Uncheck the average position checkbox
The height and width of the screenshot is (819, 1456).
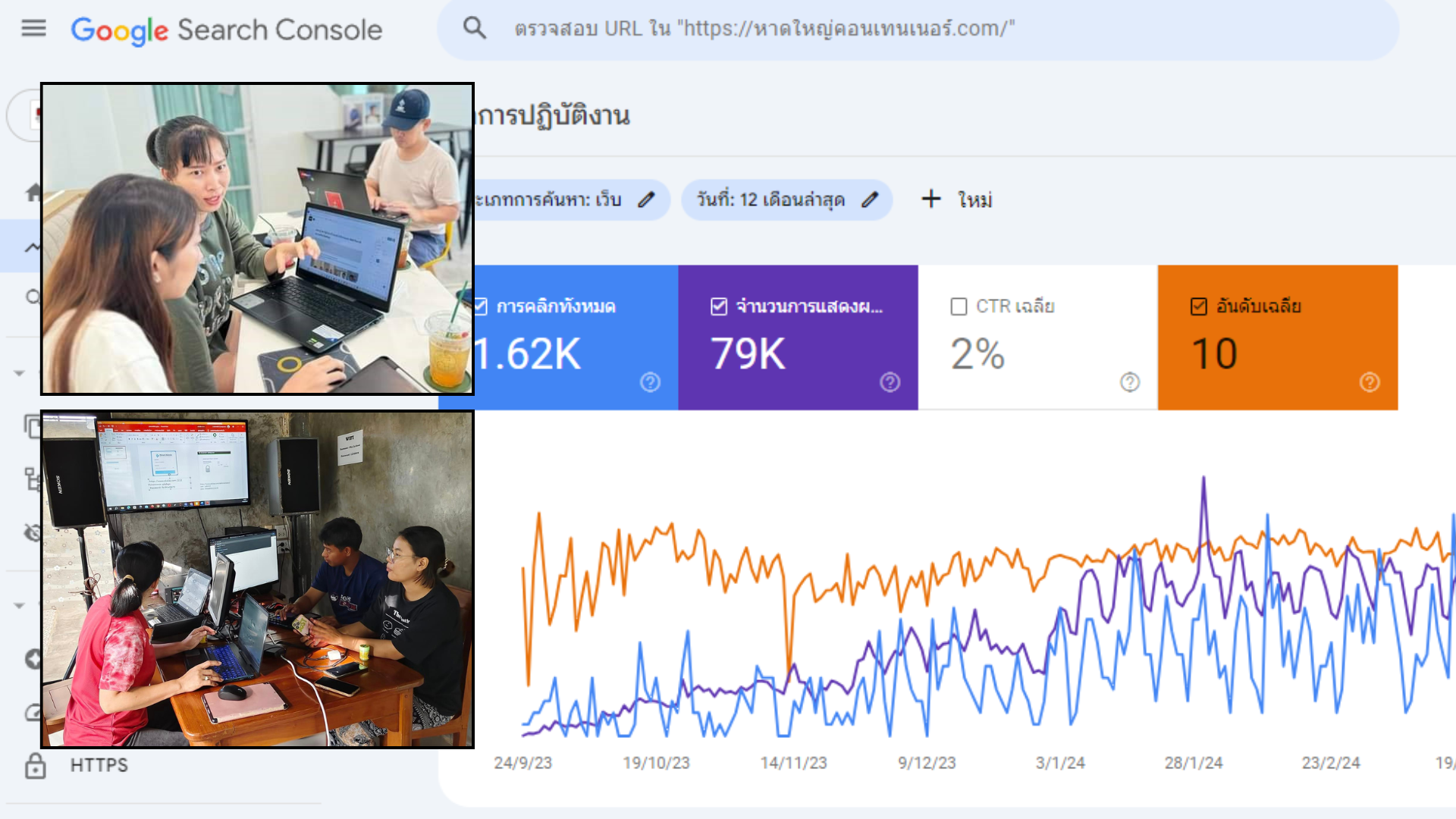[1199, 306]
